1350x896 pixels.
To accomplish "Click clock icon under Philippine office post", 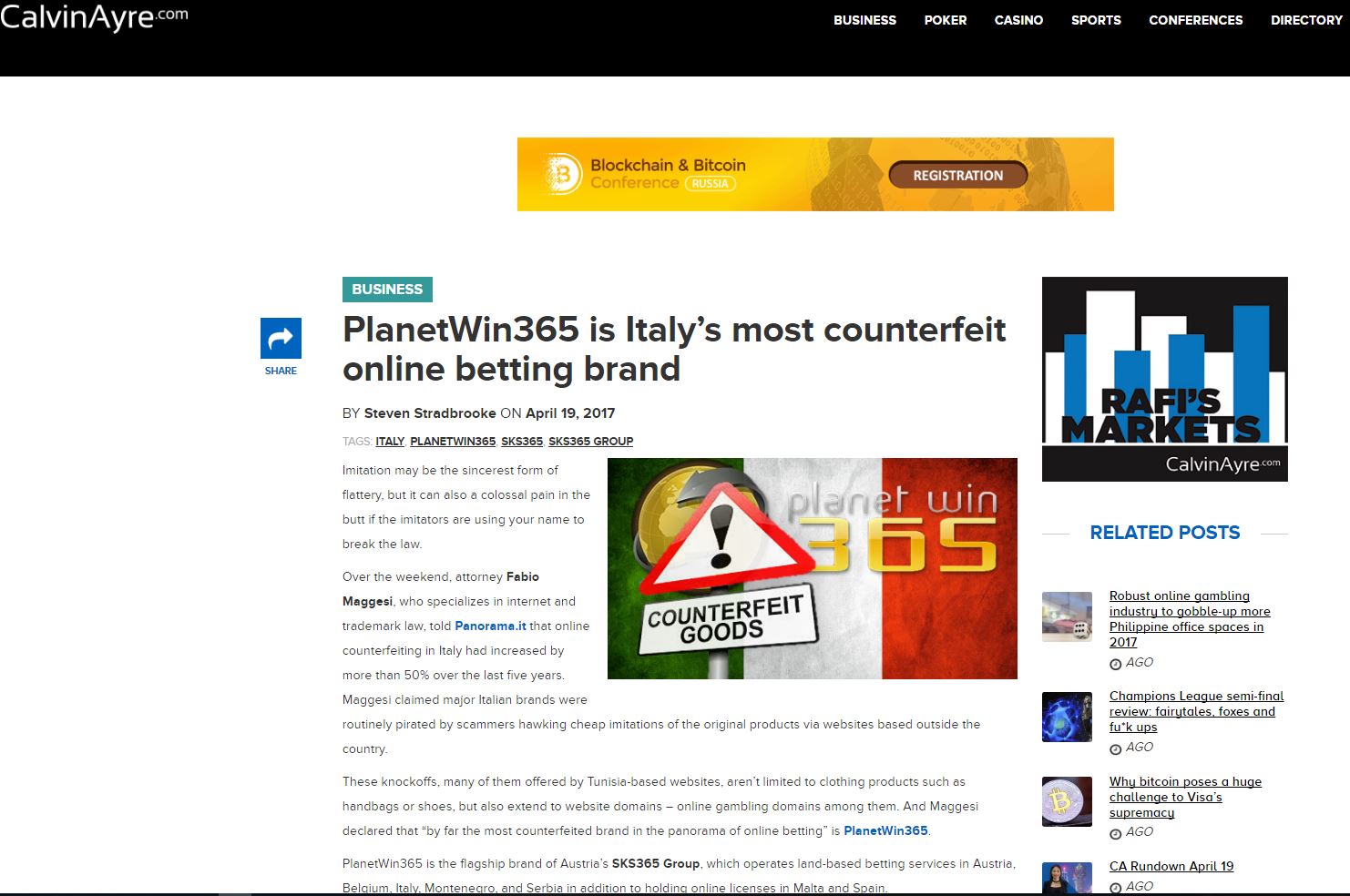I will 1116,664.
